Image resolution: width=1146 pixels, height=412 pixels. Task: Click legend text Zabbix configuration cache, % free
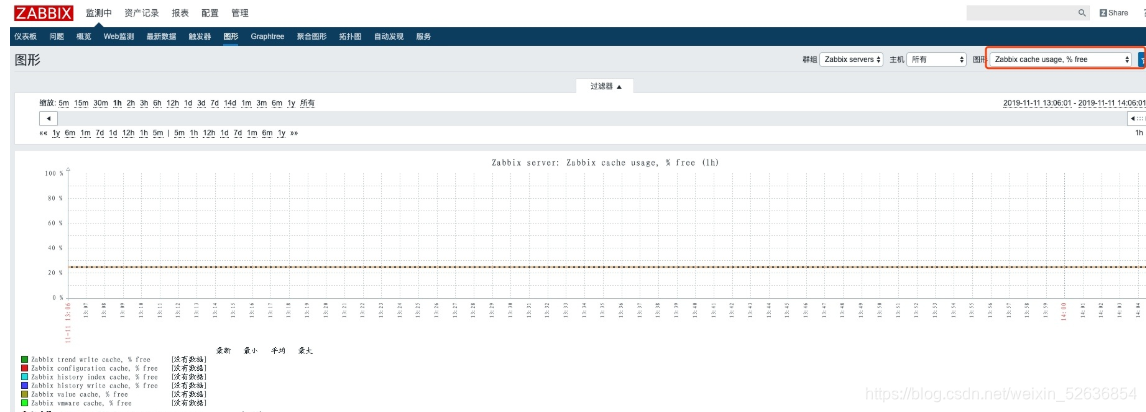pos(94,368)
